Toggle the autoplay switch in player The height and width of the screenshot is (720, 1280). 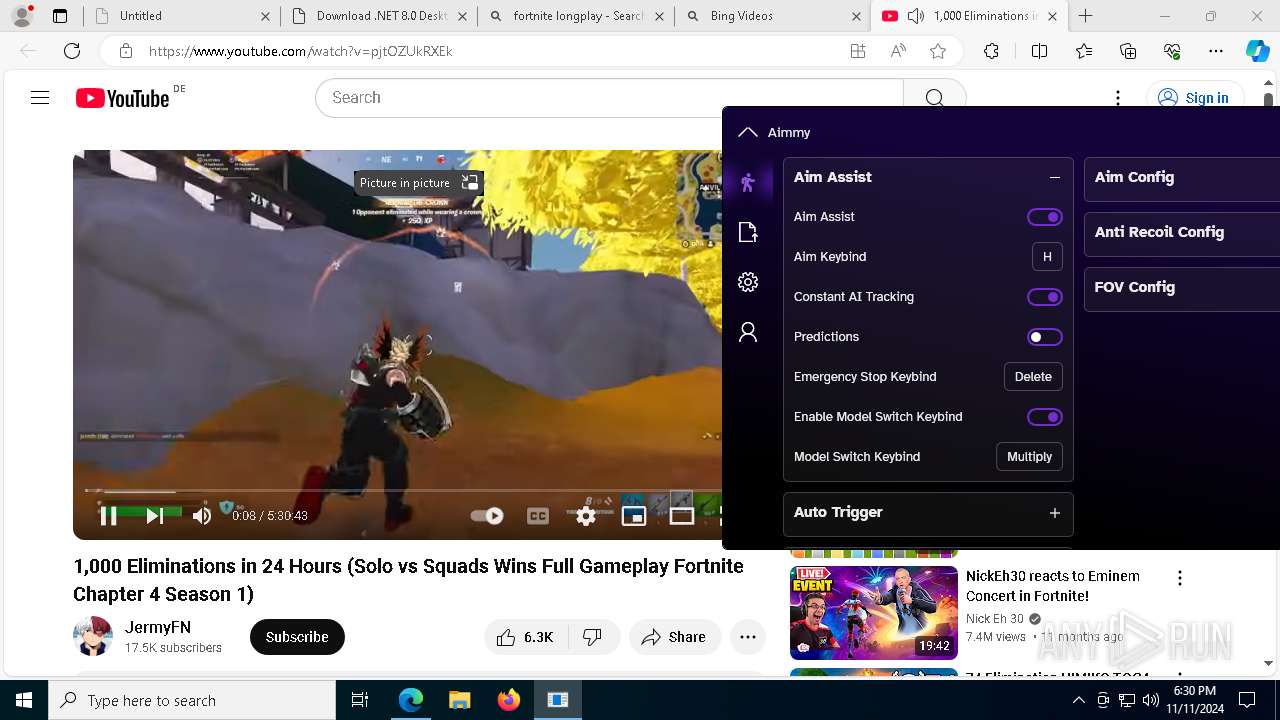[487, 516]
